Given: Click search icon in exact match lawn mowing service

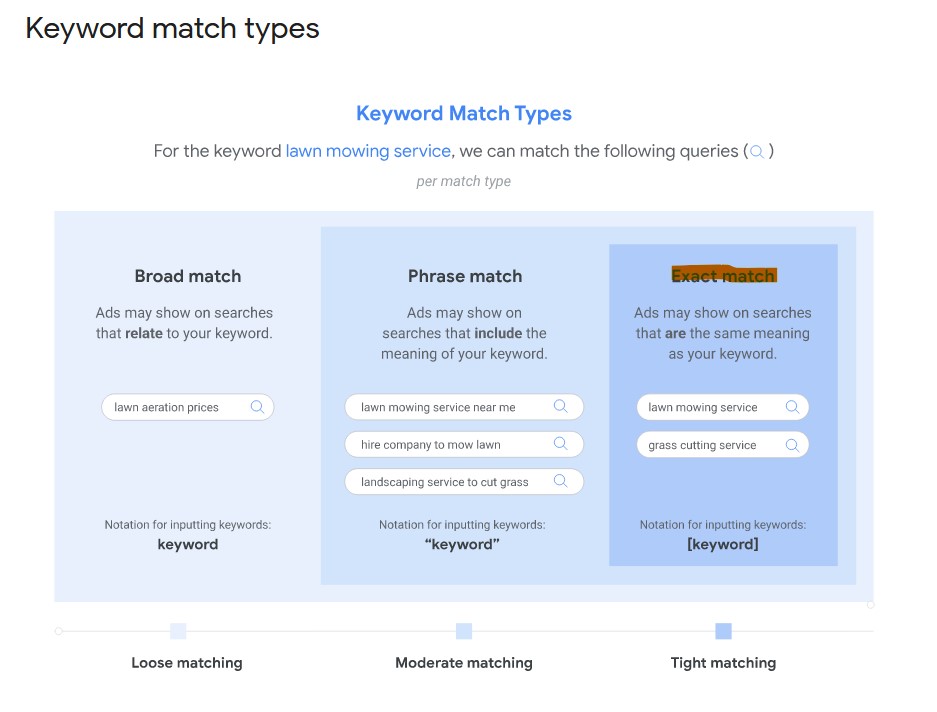Looking at the screenshot, I should [x=792, y=407].
